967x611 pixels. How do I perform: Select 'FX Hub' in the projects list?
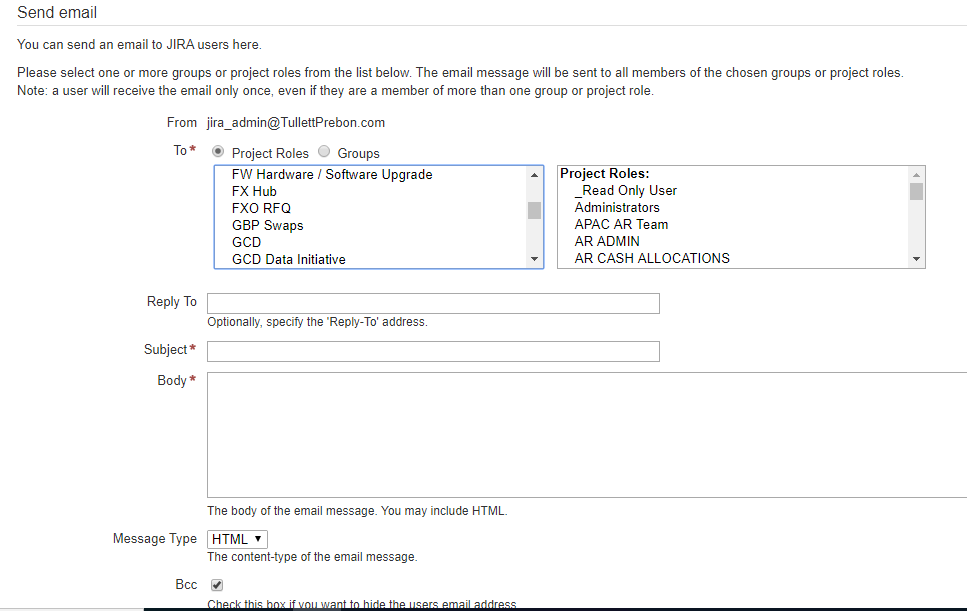tap(255, 191)
